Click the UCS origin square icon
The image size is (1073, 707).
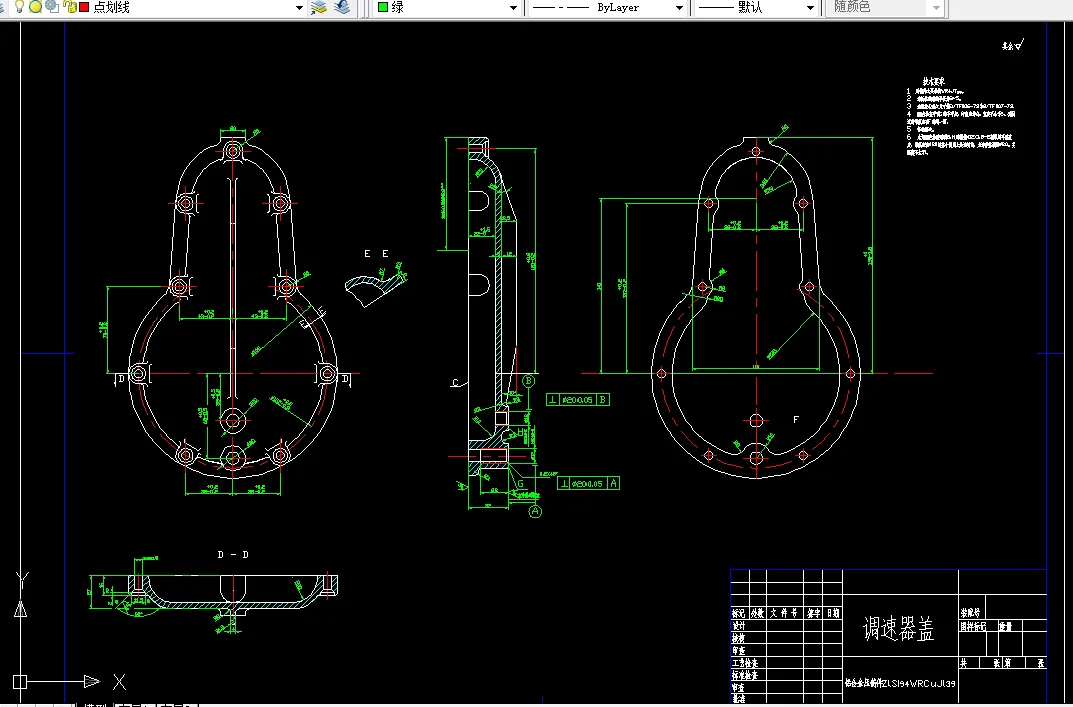(x=20, y=682)
